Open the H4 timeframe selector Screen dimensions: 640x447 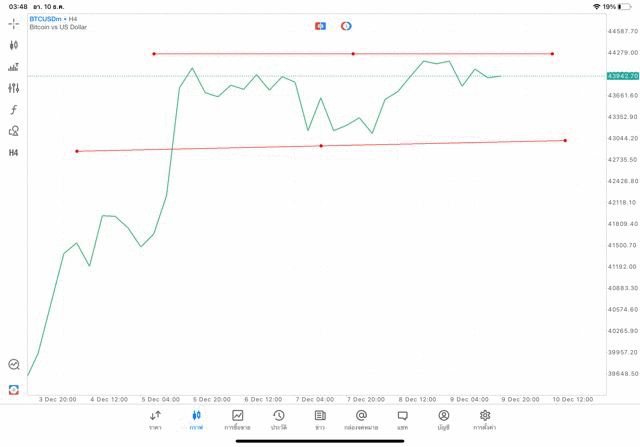[14, 153]
